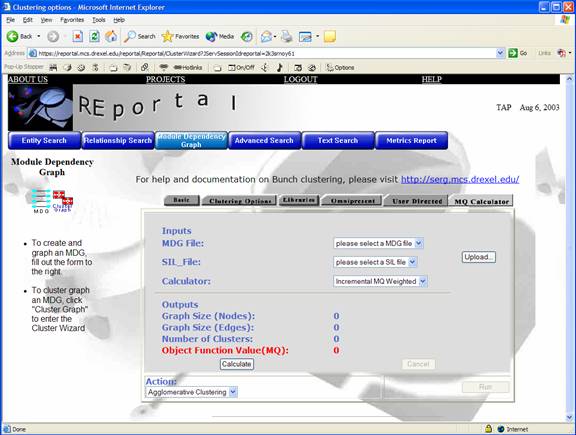Click the Calculate button

coord(237,364)
